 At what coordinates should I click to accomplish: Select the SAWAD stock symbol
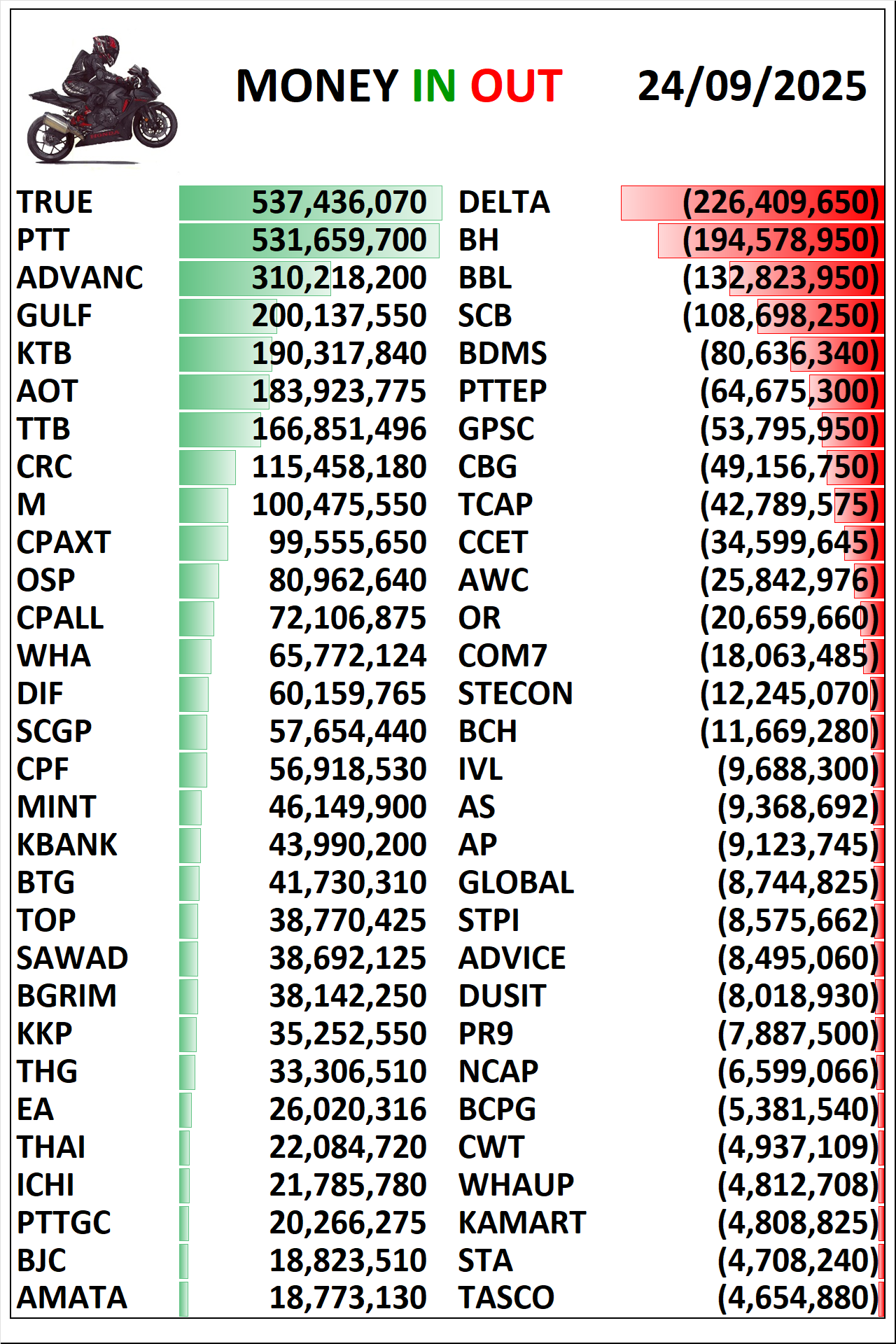coord(72,959)
